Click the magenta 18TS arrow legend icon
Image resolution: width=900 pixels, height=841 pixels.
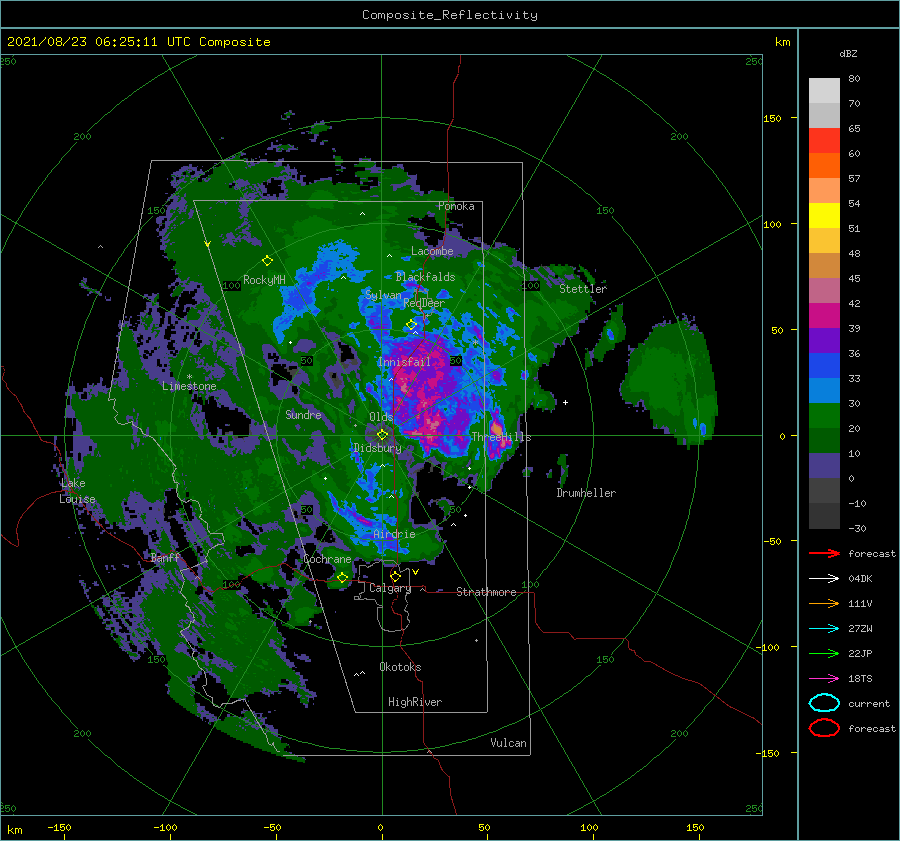(x=824, y=679)
